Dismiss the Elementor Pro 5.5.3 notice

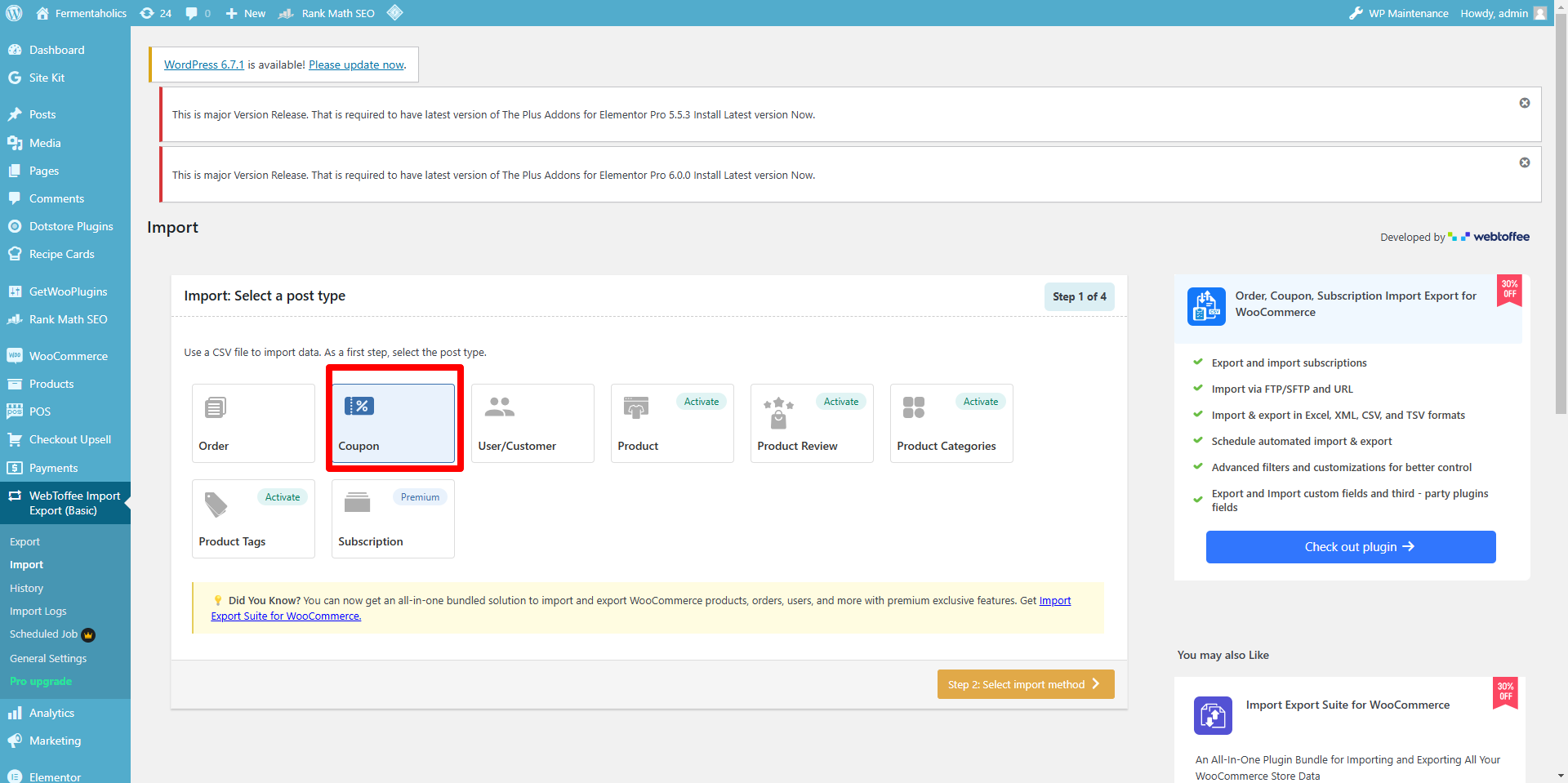(1524, 103)
